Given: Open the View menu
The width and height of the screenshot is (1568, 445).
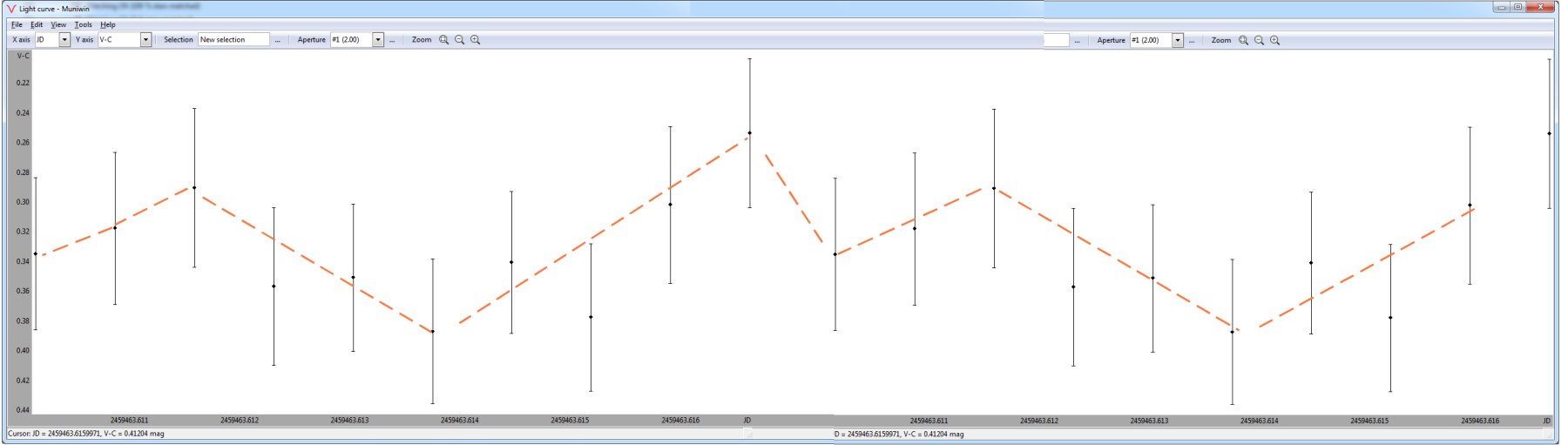Looking at the screenshot, I should click(x=58, y=24).
